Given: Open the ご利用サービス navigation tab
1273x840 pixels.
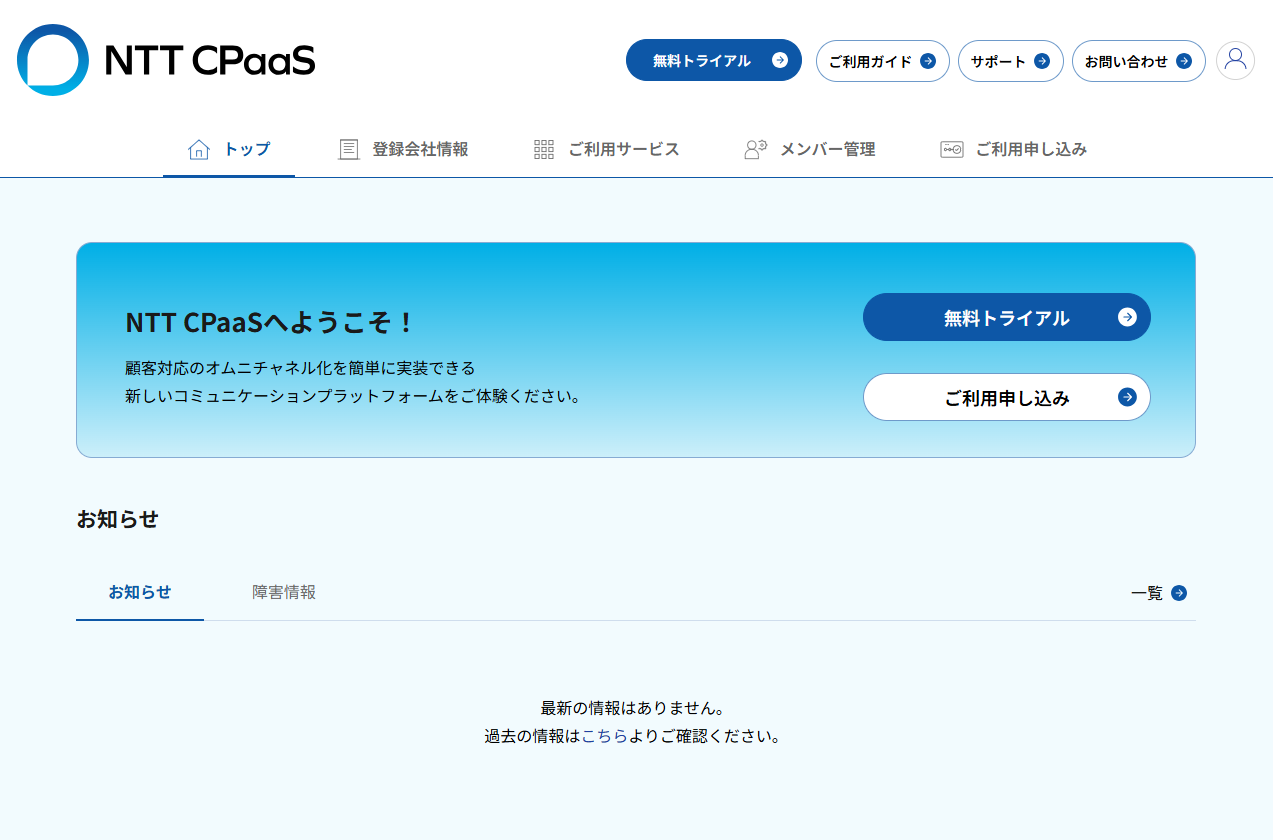Looking at the screenshot, I should pos(606,150).
